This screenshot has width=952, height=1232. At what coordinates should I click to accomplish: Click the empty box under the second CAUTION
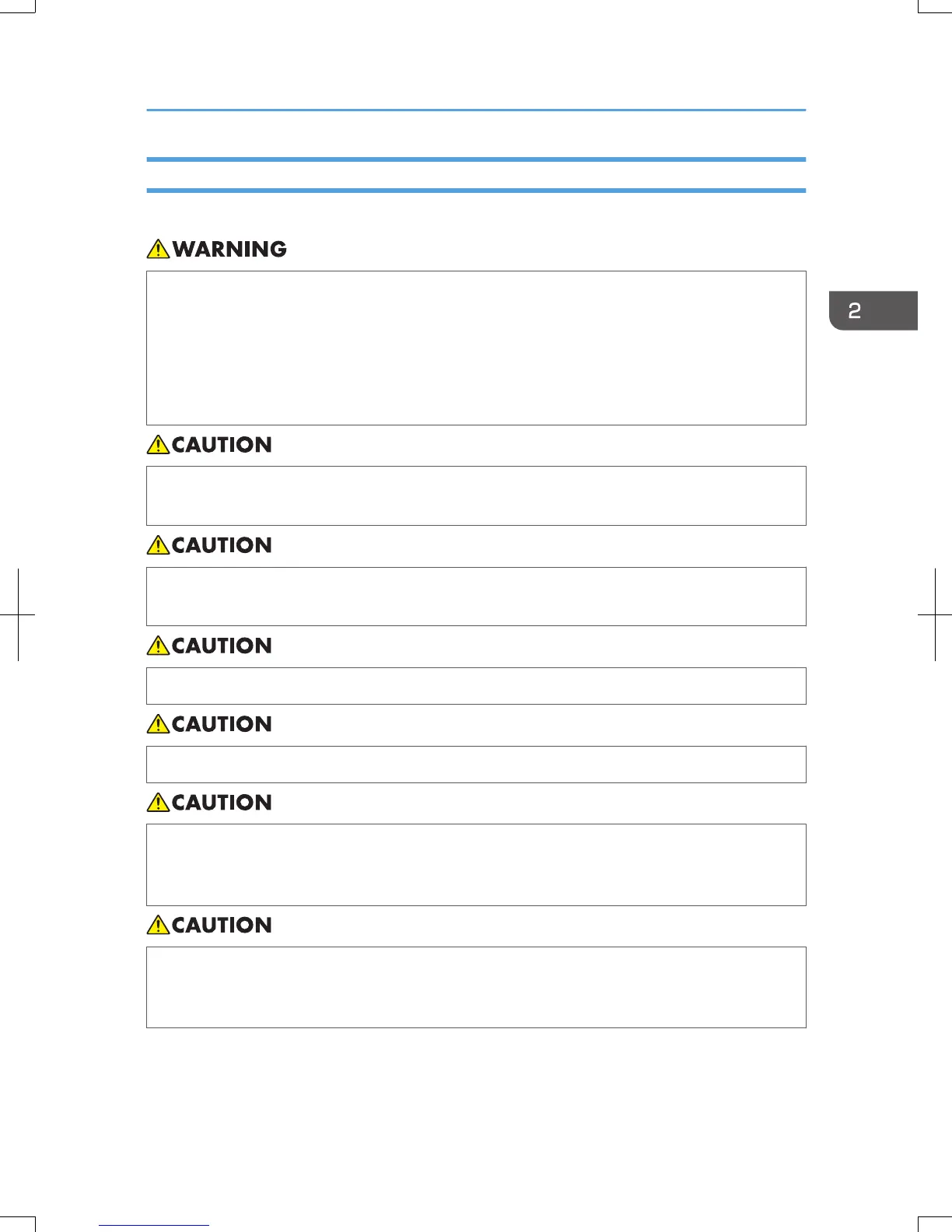(476, 597)
